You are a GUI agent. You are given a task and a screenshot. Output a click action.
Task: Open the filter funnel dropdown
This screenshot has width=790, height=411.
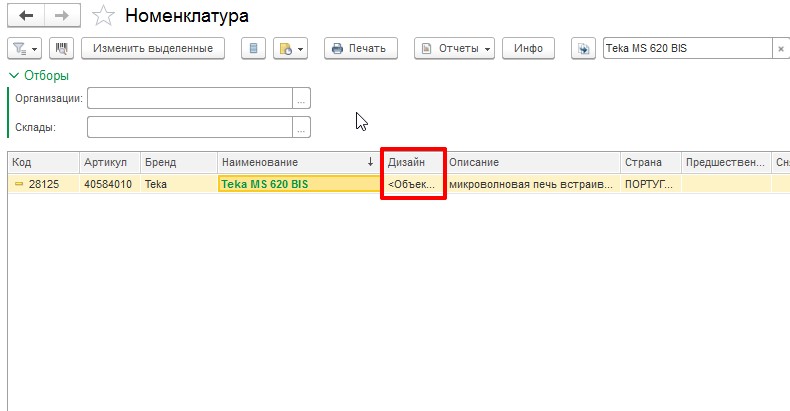[x=24, y=48]
